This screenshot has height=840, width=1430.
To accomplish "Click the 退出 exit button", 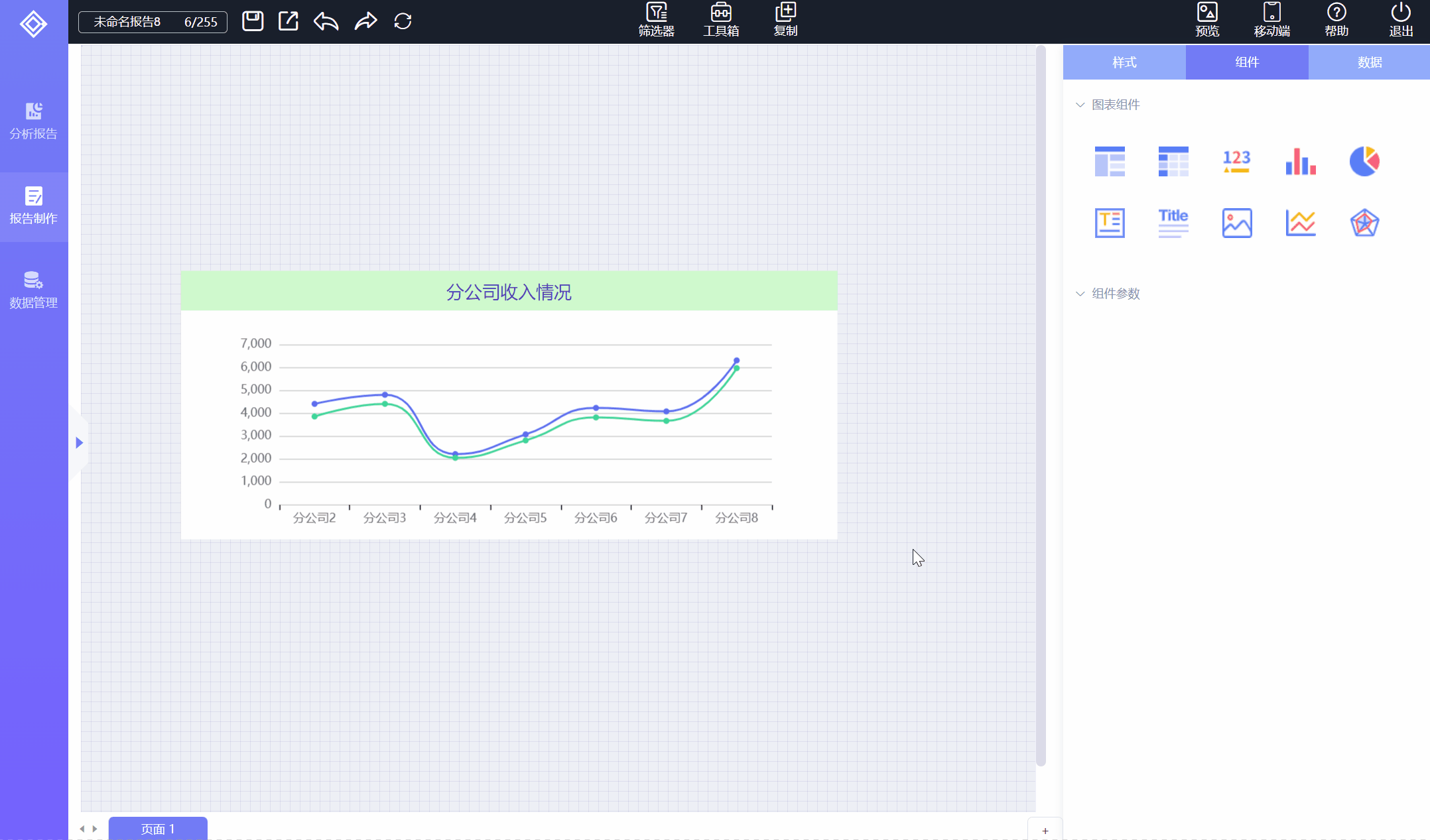I will click(x=1401, y=21).
